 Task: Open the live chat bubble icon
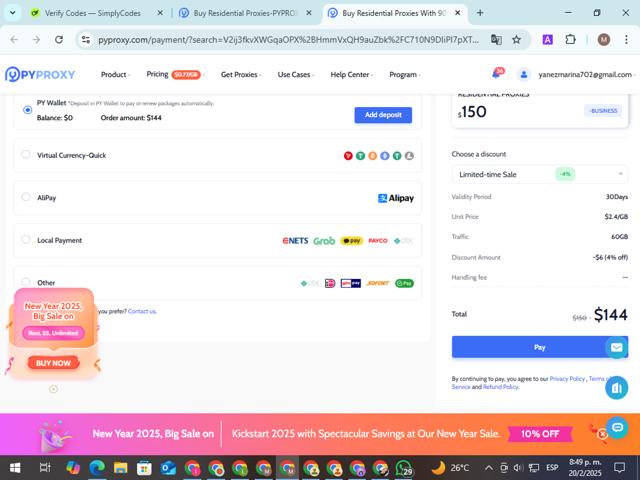[617, 427]
